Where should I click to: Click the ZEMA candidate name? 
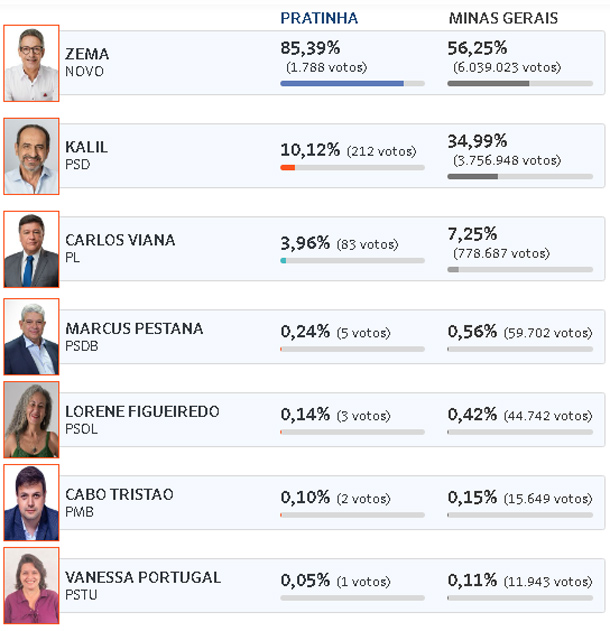(x=87, y=54)
